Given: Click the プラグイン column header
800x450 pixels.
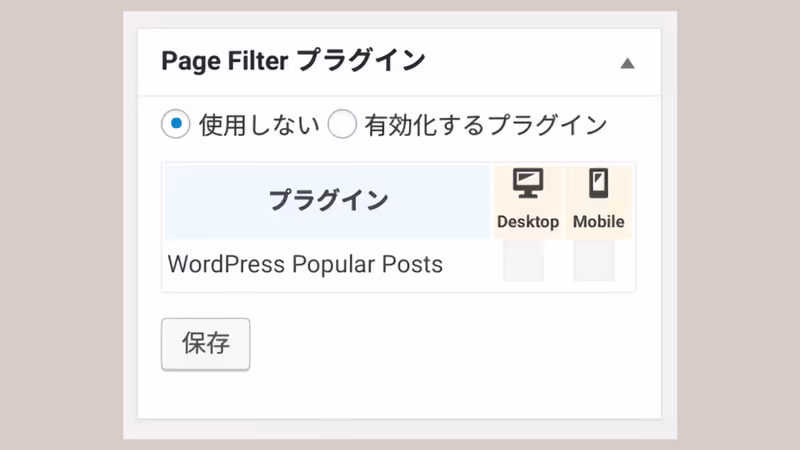Looking at the screenshot, I should click(x=328, y=200).
